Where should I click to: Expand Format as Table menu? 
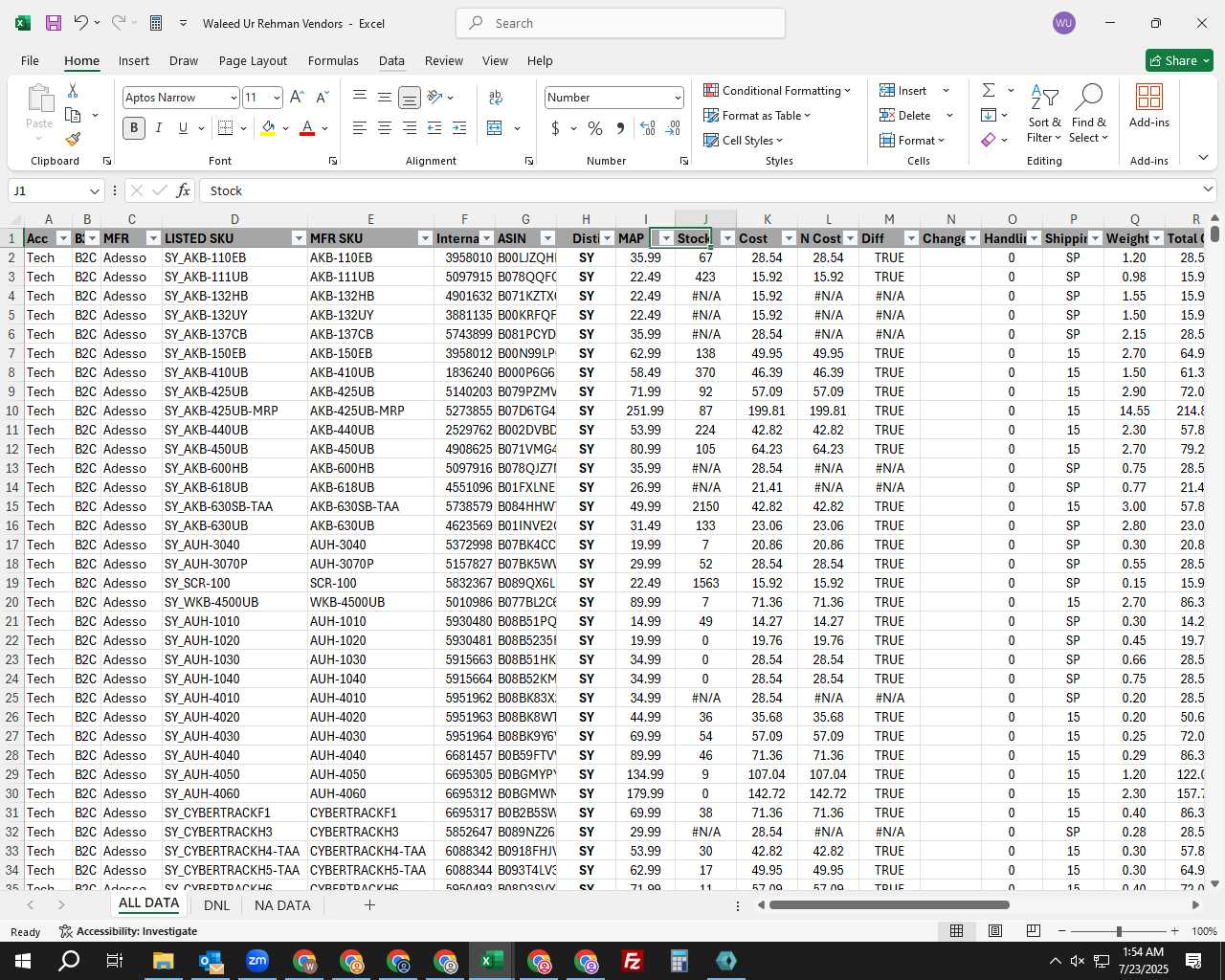(x=757, y=115)
